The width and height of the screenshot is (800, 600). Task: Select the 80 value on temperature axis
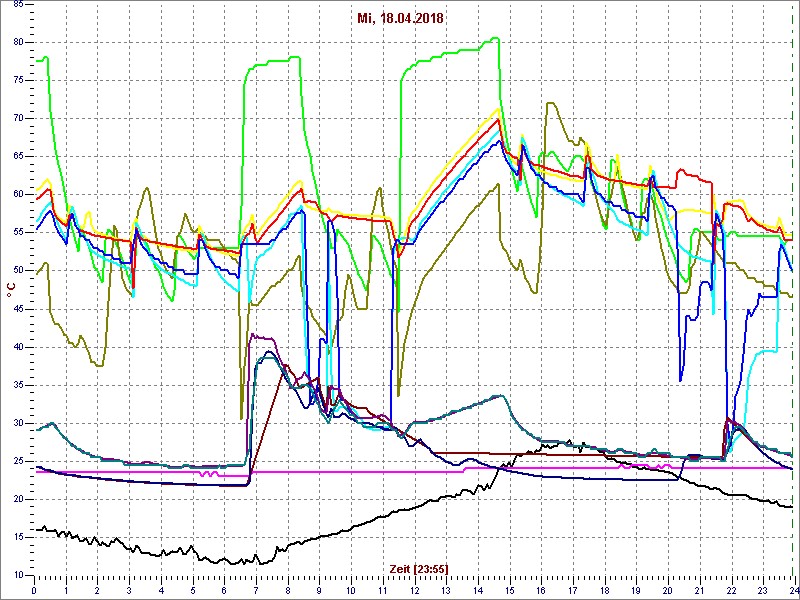(x=17, y=42)
